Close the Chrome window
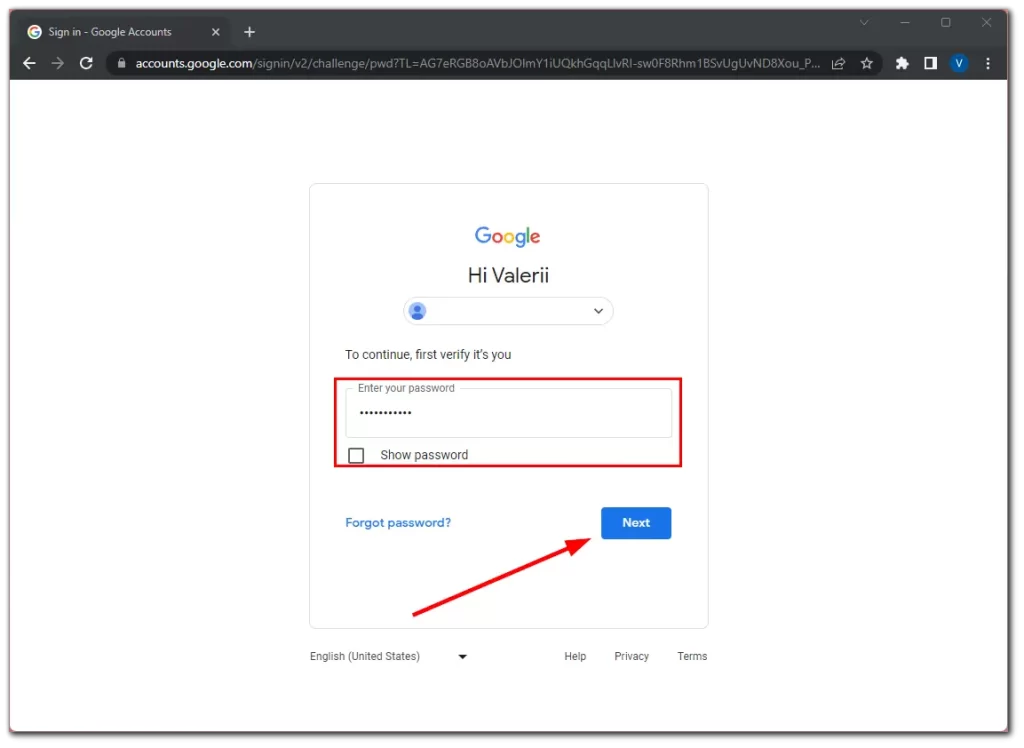 986,22
